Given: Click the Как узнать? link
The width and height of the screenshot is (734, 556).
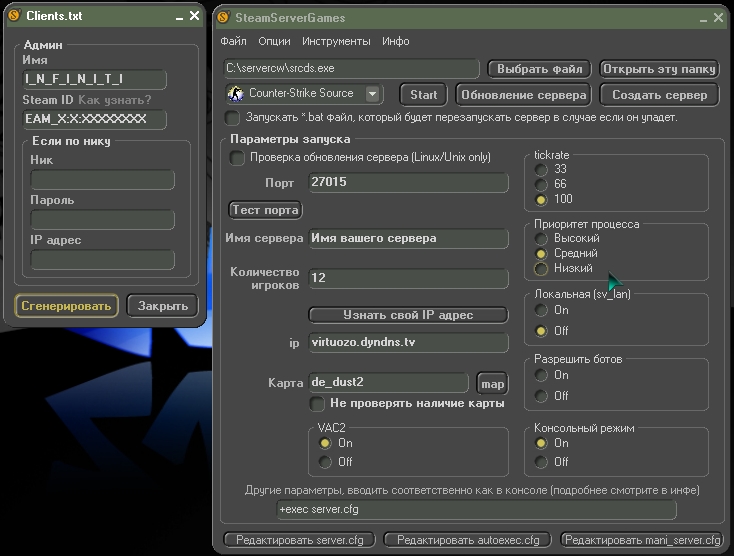Looking at the screenshot, I should coord(115,100).
